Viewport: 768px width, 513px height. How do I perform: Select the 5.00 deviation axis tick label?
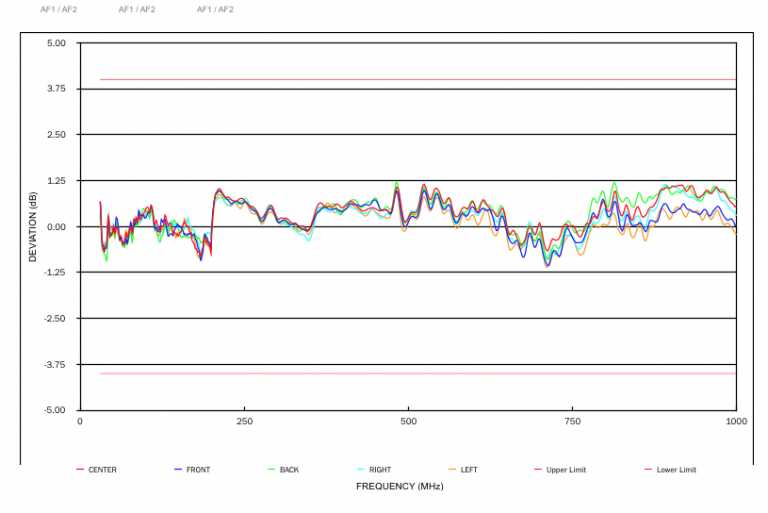click(56, 43)
